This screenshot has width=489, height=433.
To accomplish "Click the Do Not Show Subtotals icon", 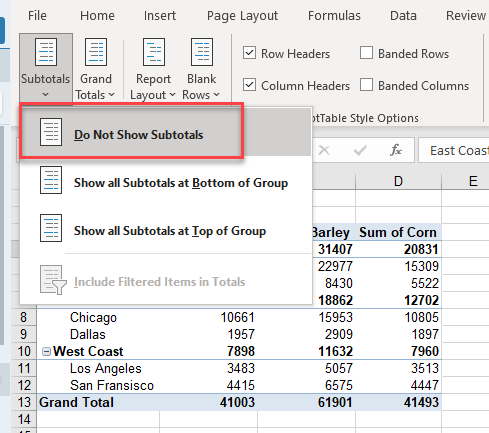I will 51,132.
